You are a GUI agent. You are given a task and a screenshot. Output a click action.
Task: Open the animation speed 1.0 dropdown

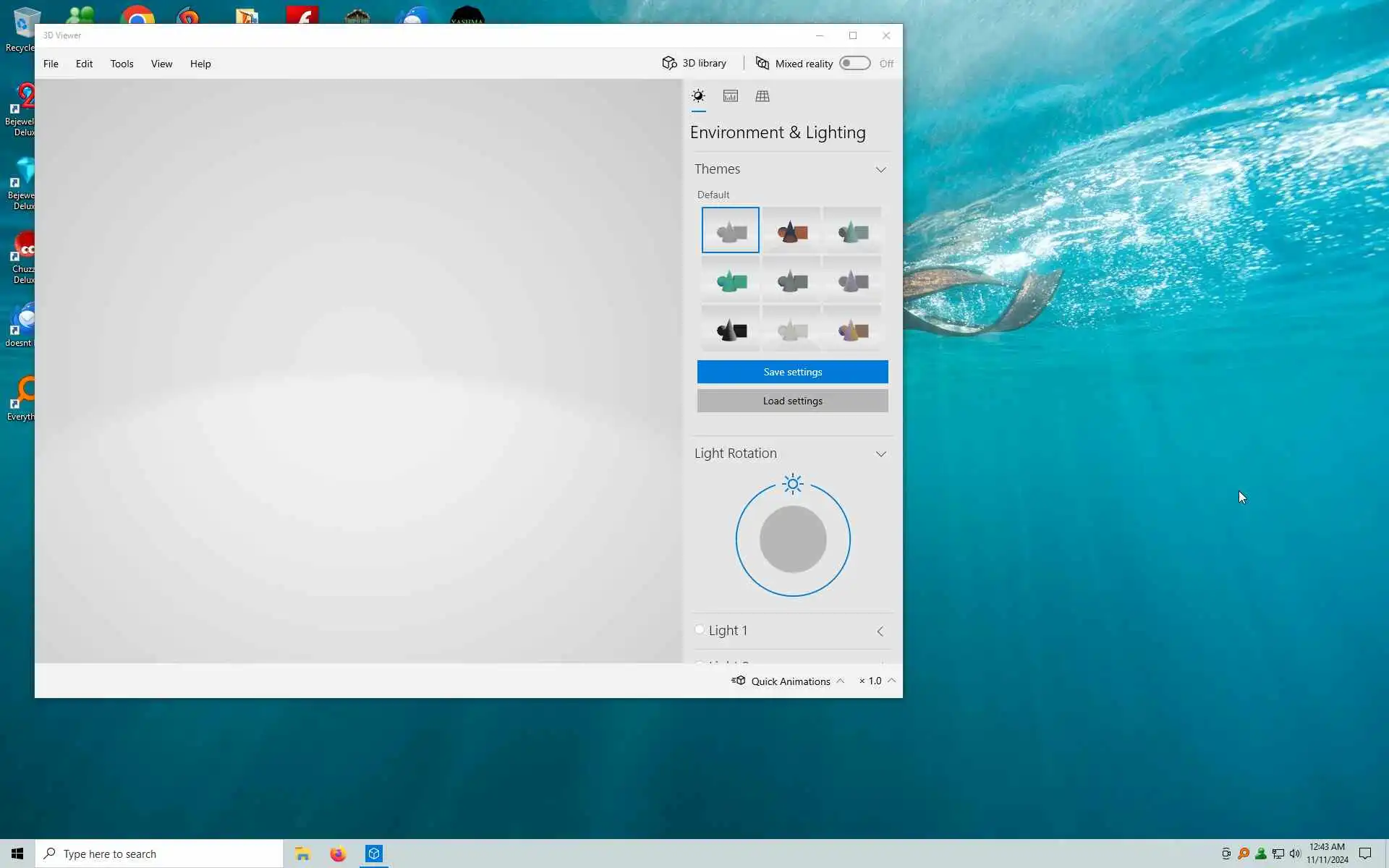[878, 681]
